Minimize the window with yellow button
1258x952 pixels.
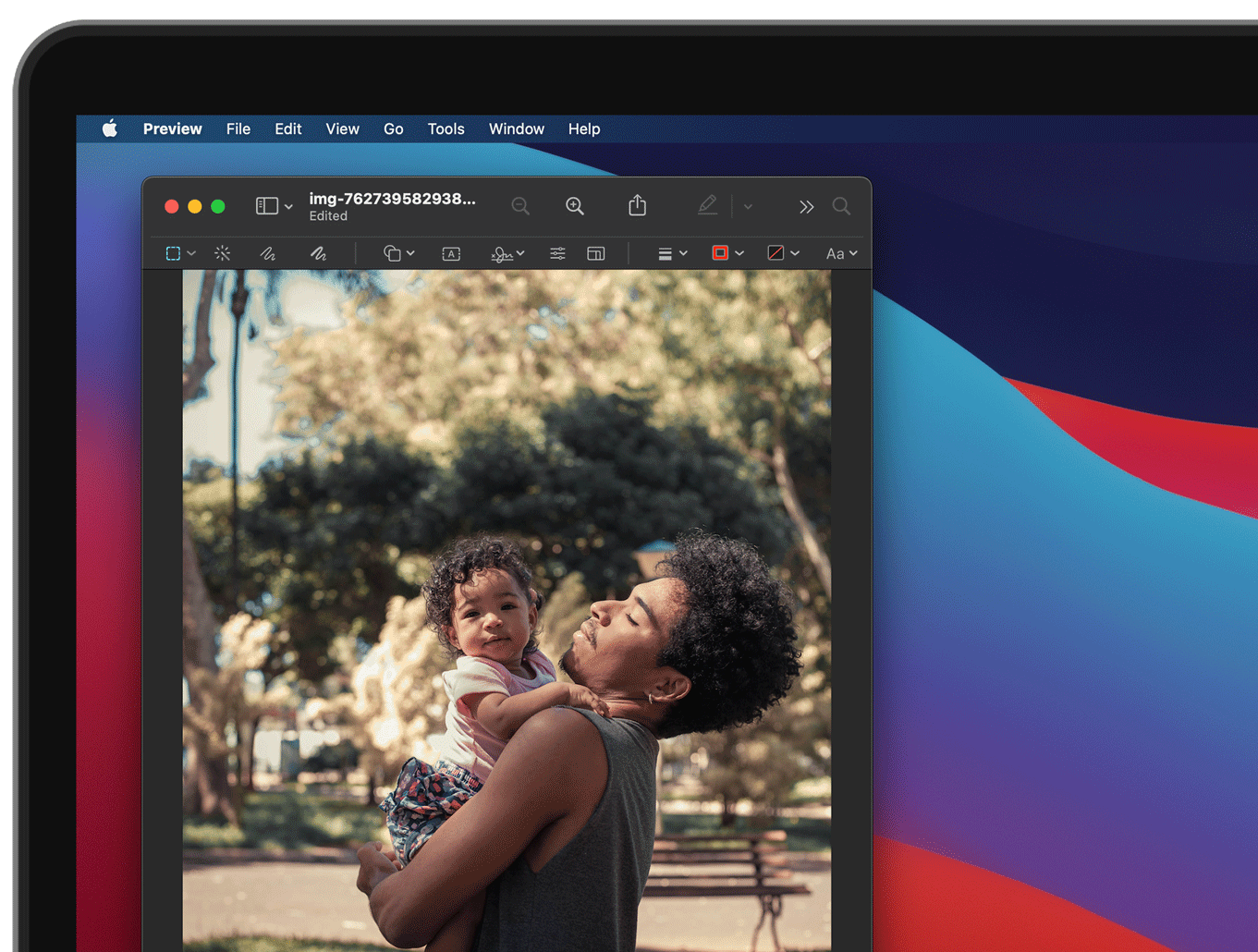click(x=194, y=207)
